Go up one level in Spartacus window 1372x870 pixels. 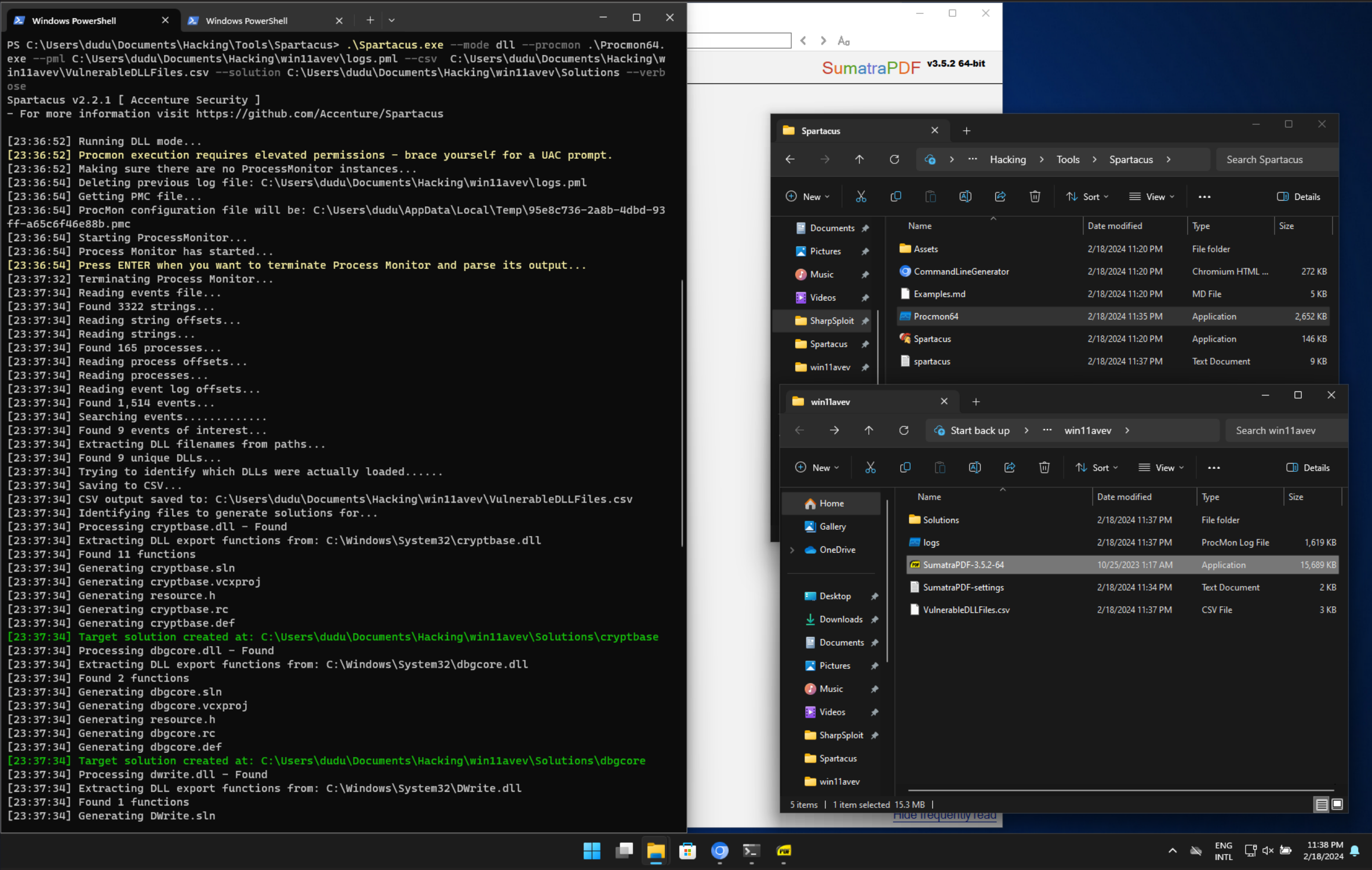coord(859,159)
